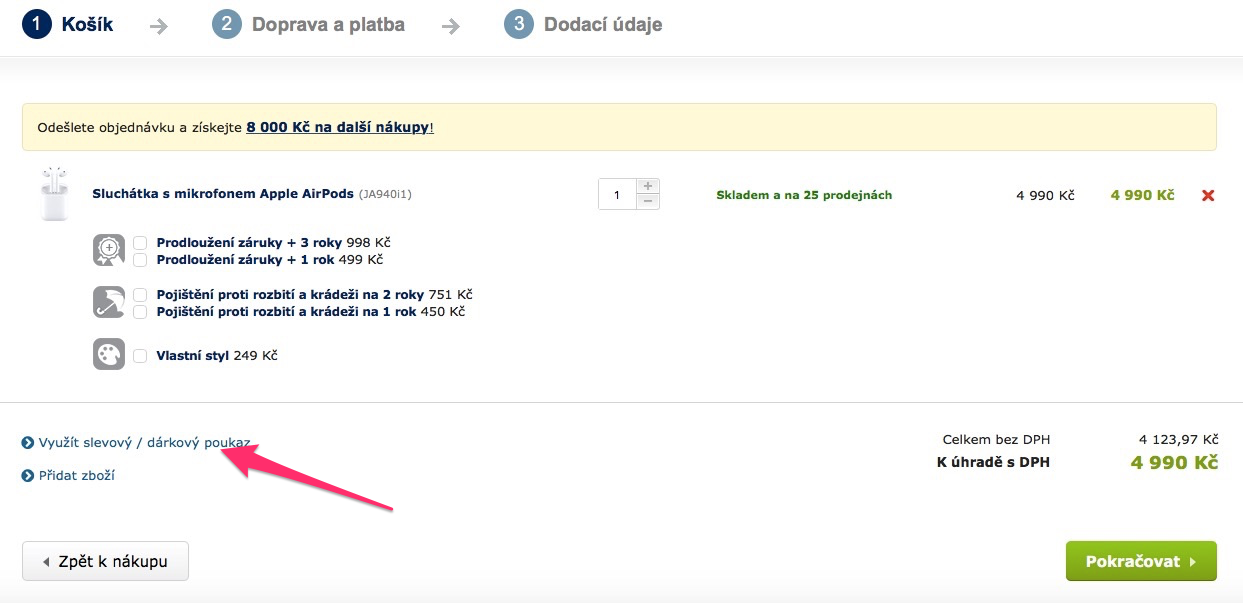Click the extended warranty badge icon

point(109,250)
